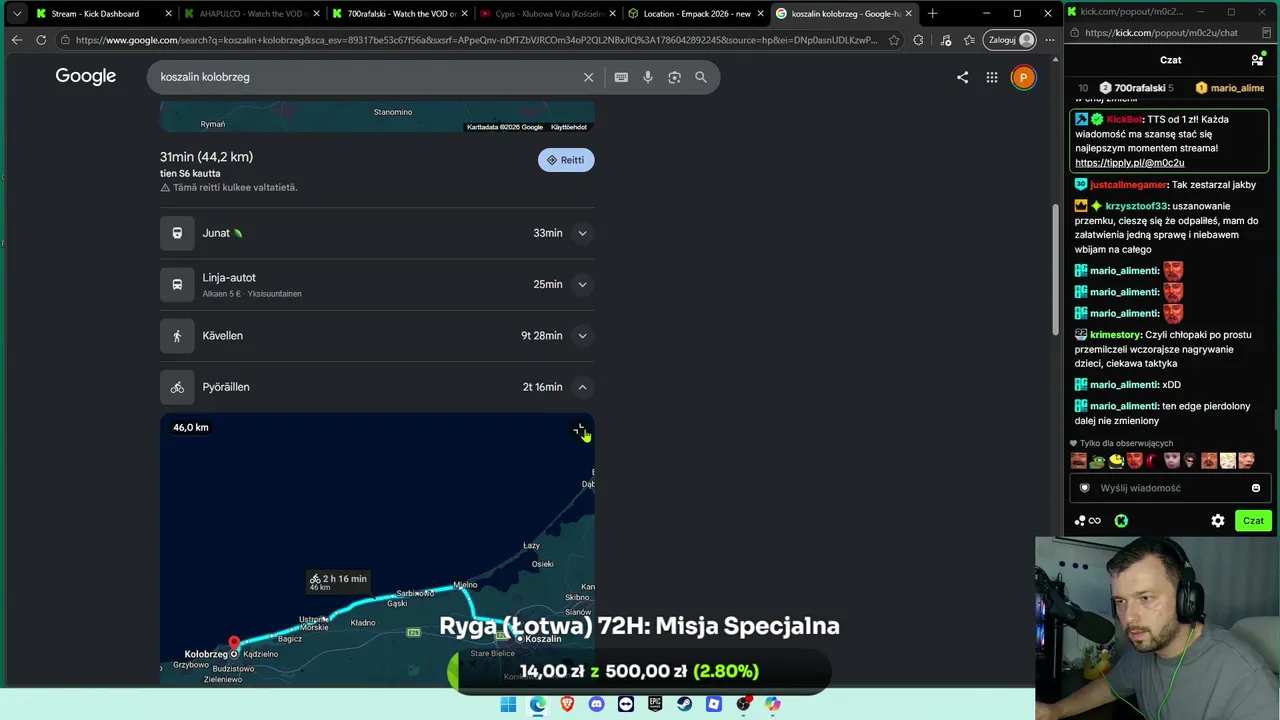The height and width of the screenshot is (720, 1280).
Task: Open chat identity shield icon
Action: click(x=1085, y=488)
